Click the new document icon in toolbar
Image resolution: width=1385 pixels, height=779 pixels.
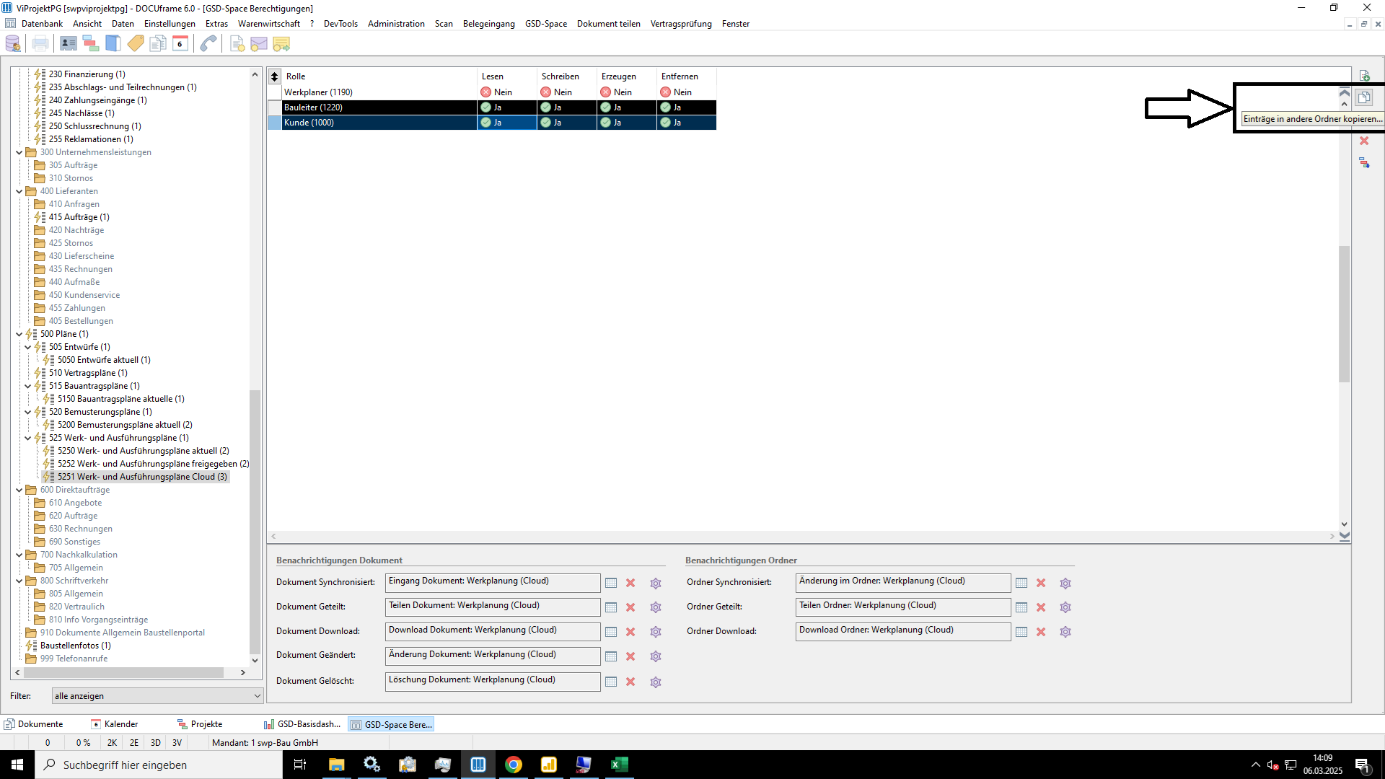click(237, 43)
